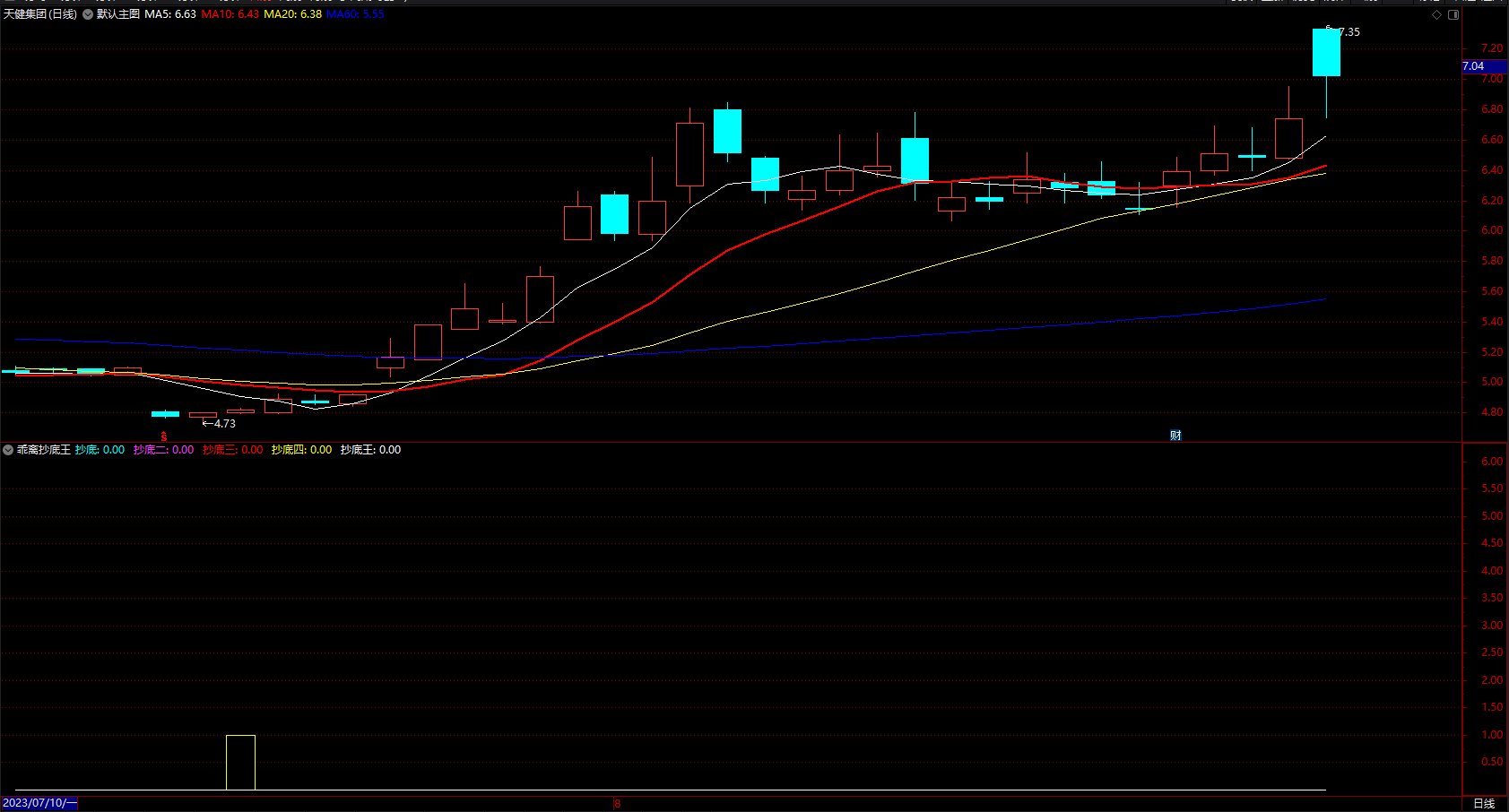Viewport: 1509px width, 812px height.
Task: Open the main chart dropdown beside 默认主图
Action: click(x=88, y=14)
